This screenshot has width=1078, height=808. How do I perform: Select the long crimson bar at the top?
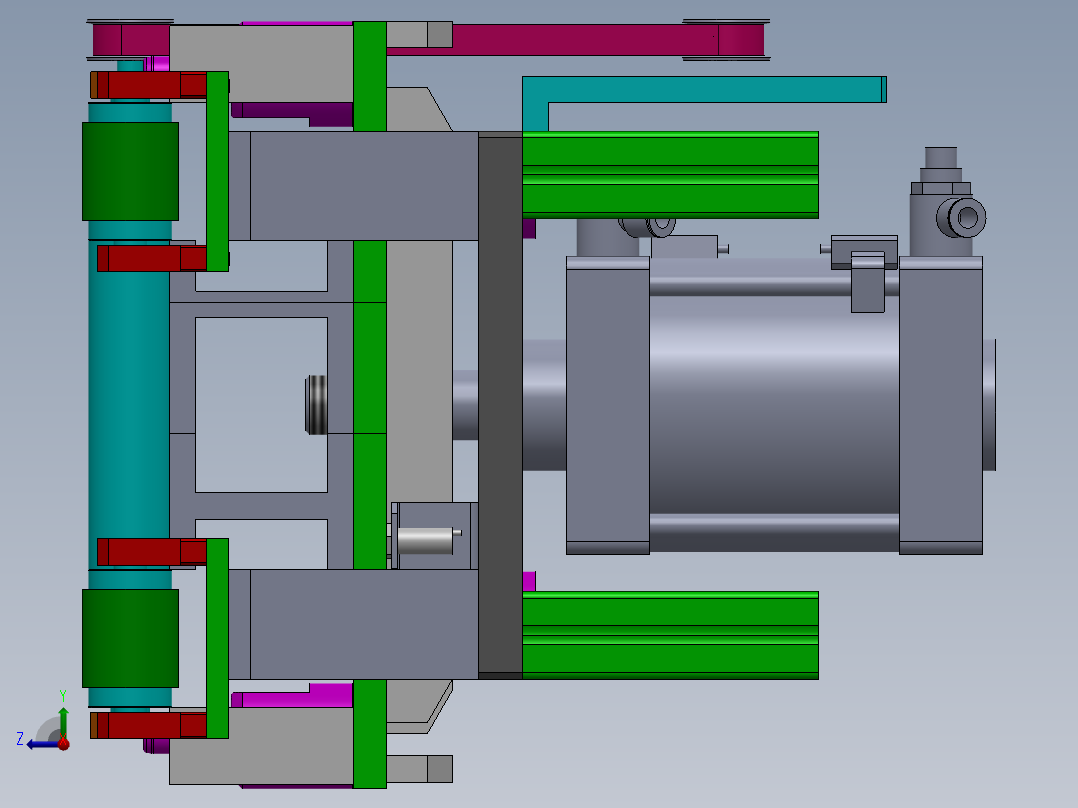click(575, 40)
